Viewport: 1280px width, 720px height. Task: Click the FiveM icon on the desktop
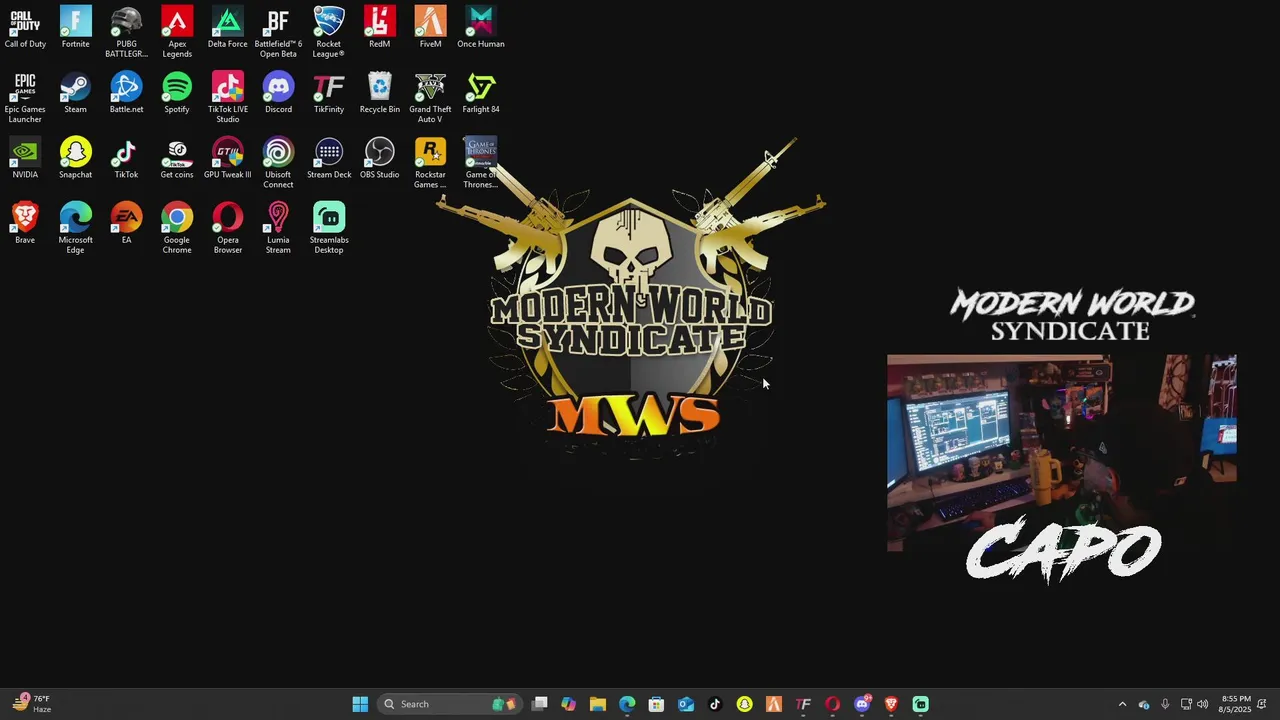pos(430,27)
